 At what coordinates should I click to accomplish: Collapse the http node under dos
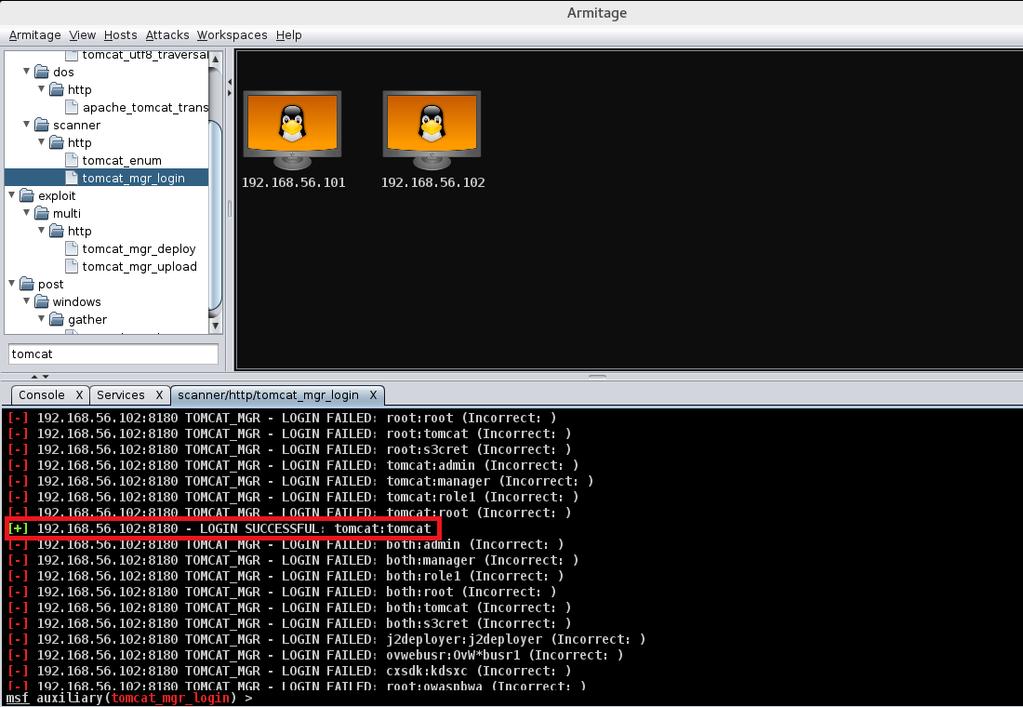[x=42, y=88]
